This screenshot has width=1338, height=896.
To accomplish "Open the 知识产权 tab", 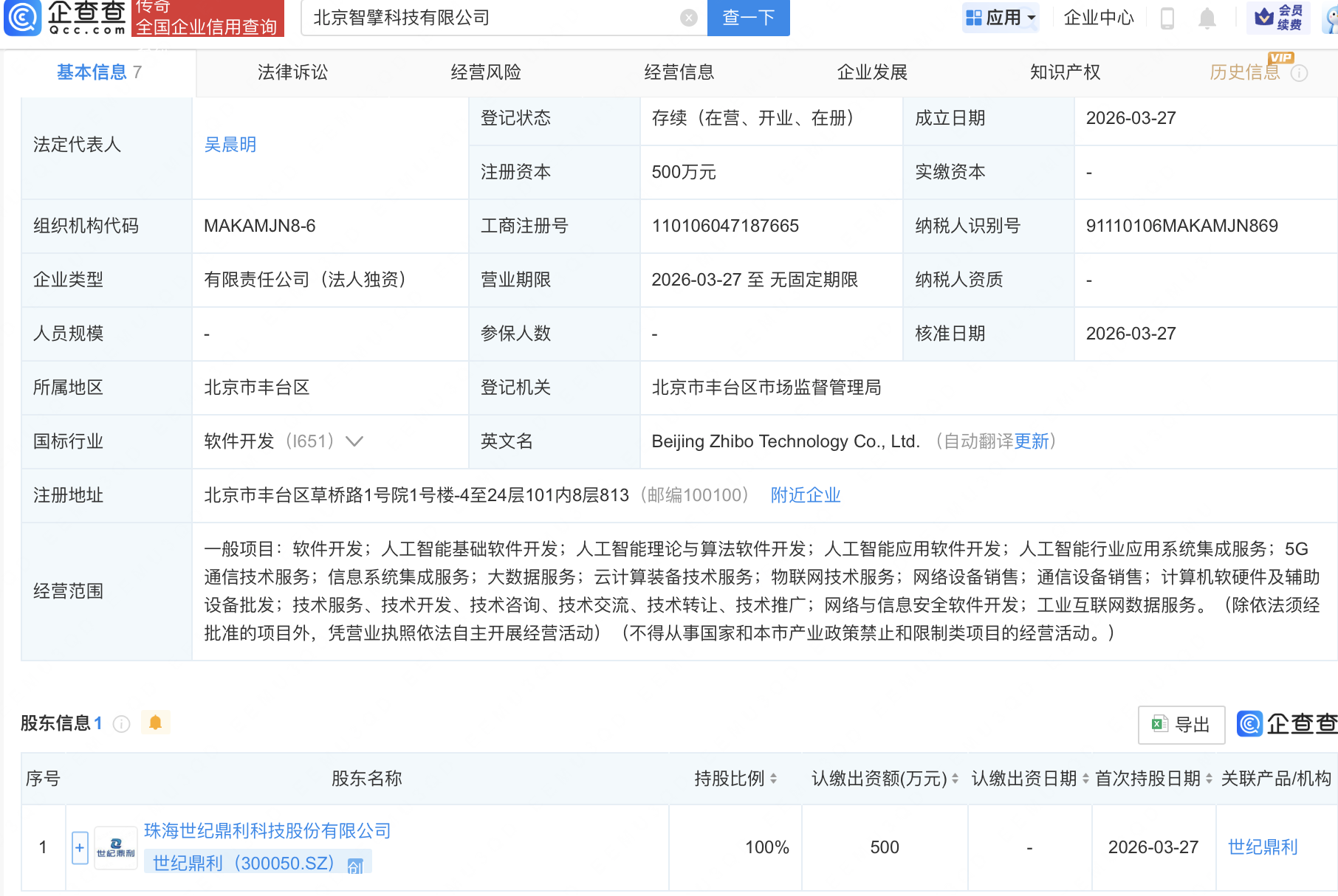I will [1064, 72].
